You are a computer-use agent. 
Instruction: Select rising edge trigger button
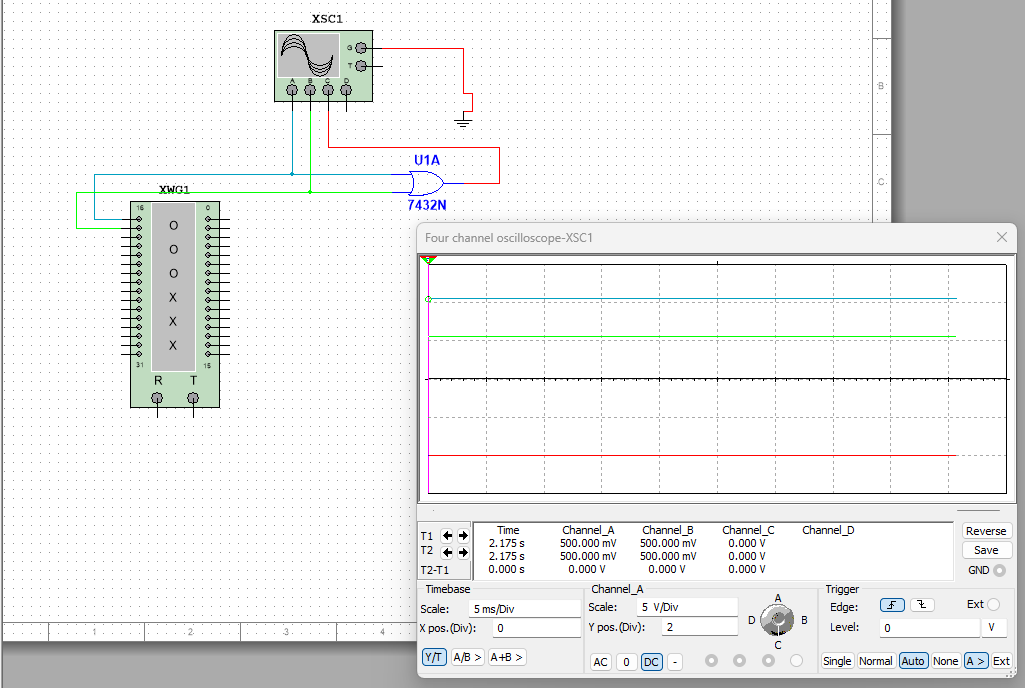(892, 605)
